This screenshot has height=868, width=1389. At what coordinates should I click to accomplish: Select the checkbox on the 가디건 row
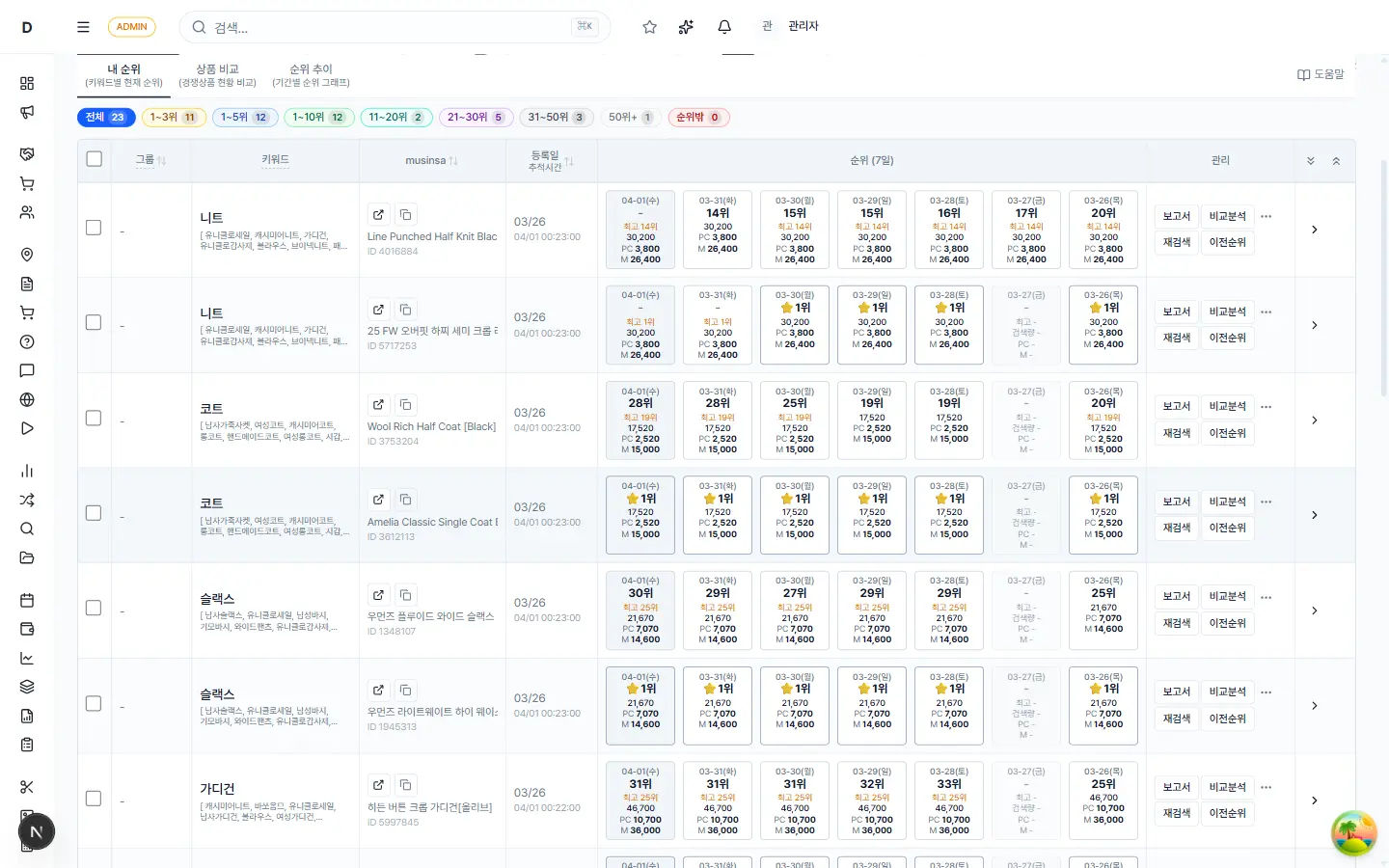[94, 798]
